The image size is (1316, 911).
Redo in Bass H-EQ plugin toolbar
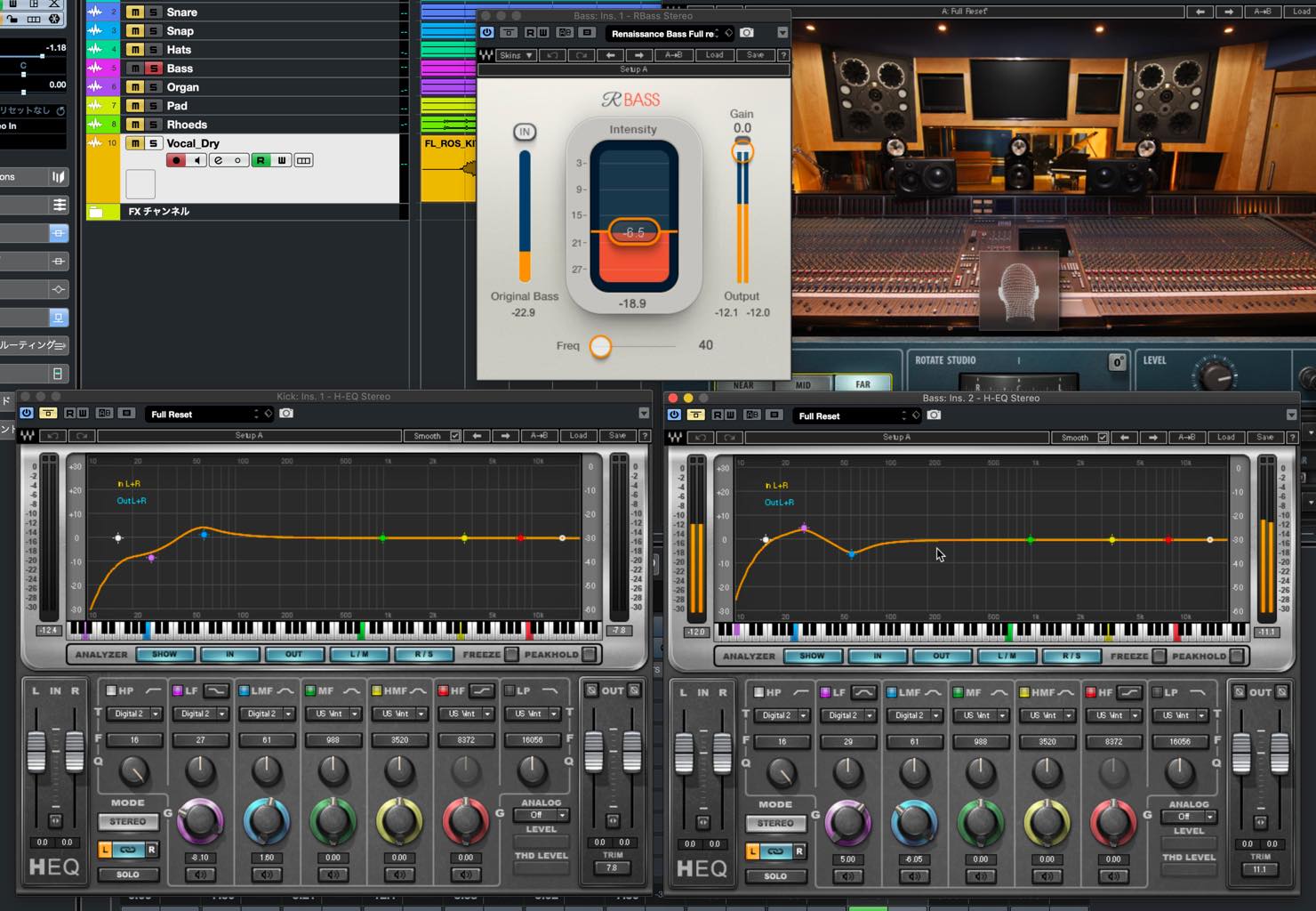729,438
